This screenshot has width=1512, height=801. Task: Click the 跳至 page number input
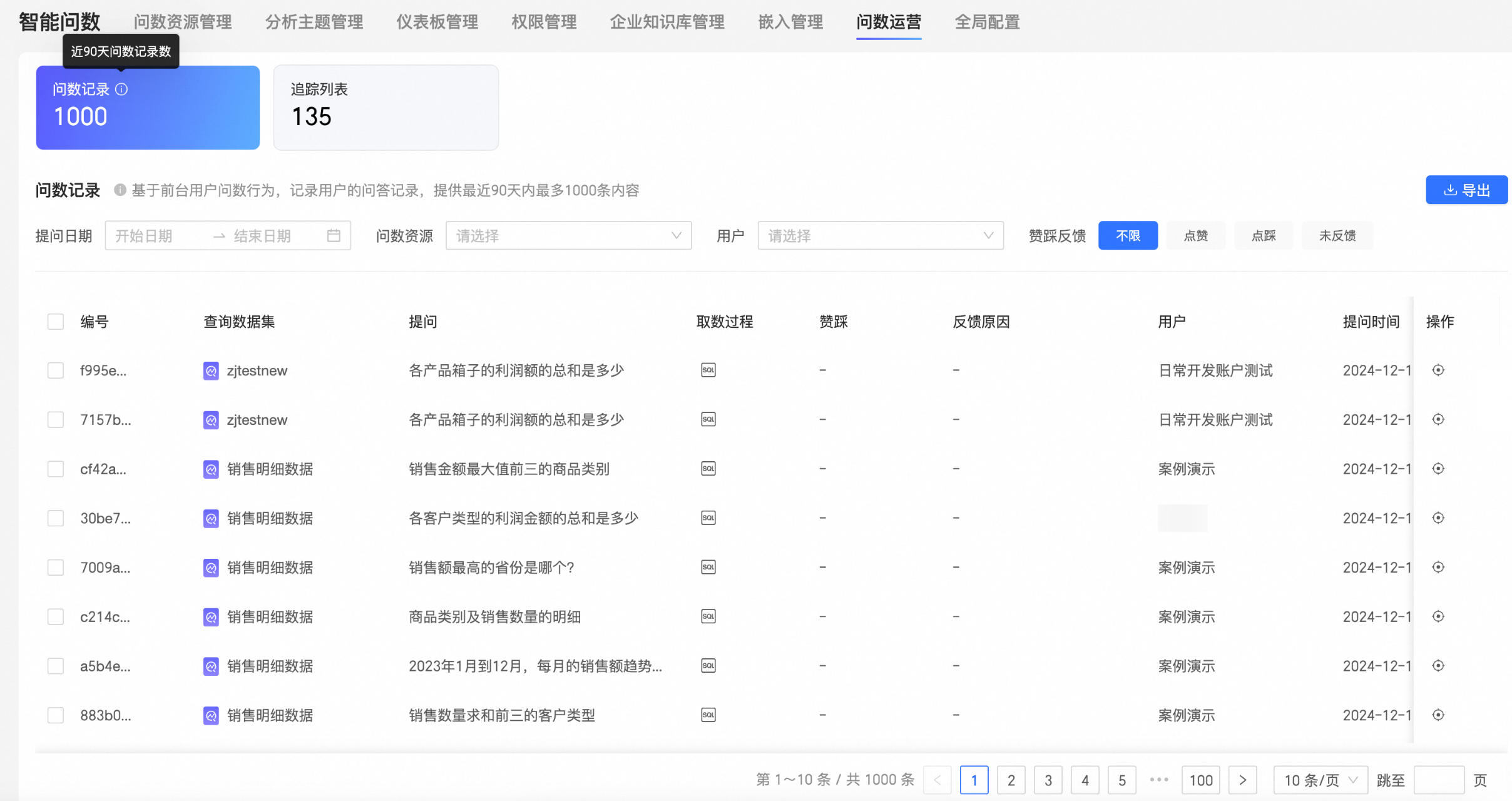pos(1439,780)
